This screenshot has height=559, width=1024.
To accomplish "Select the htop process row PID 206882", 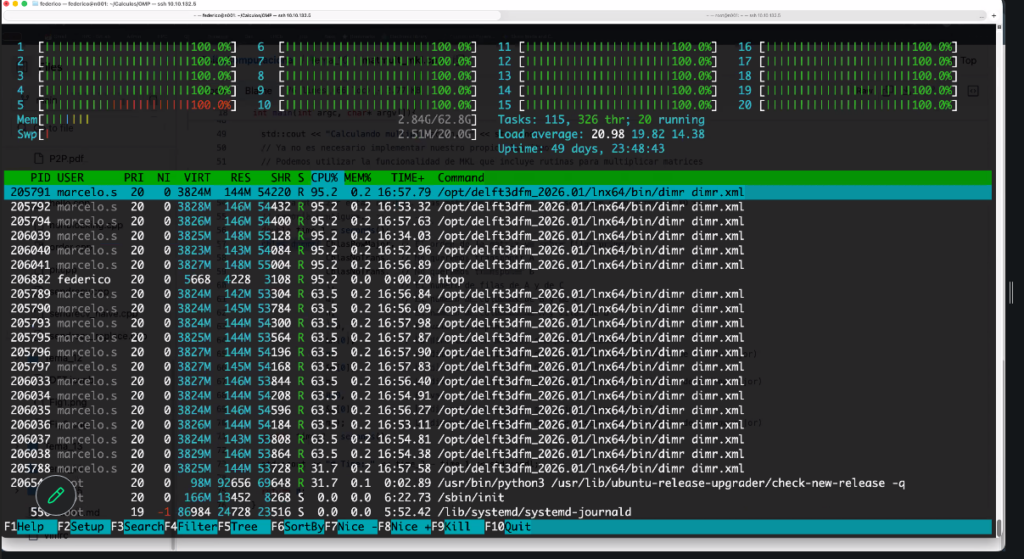I will pos(498,280).
